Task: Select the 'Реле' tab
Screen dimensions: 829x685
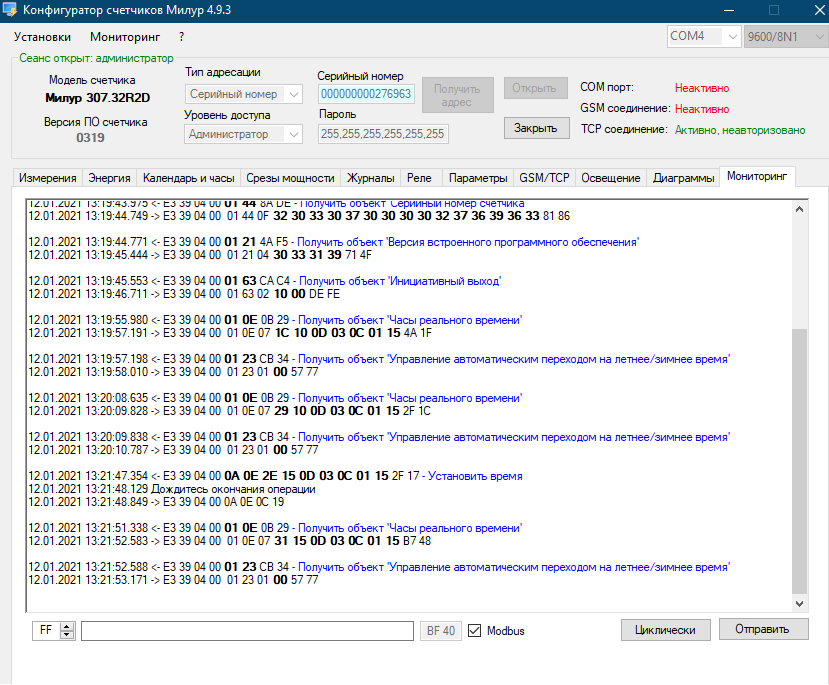Action: pos(419,178)
